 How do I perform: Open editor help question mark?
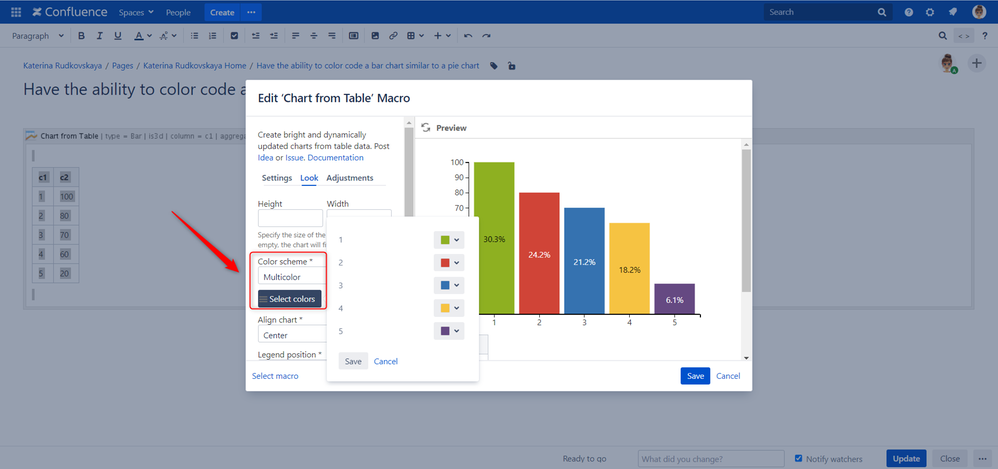click(x=985, y=36)
